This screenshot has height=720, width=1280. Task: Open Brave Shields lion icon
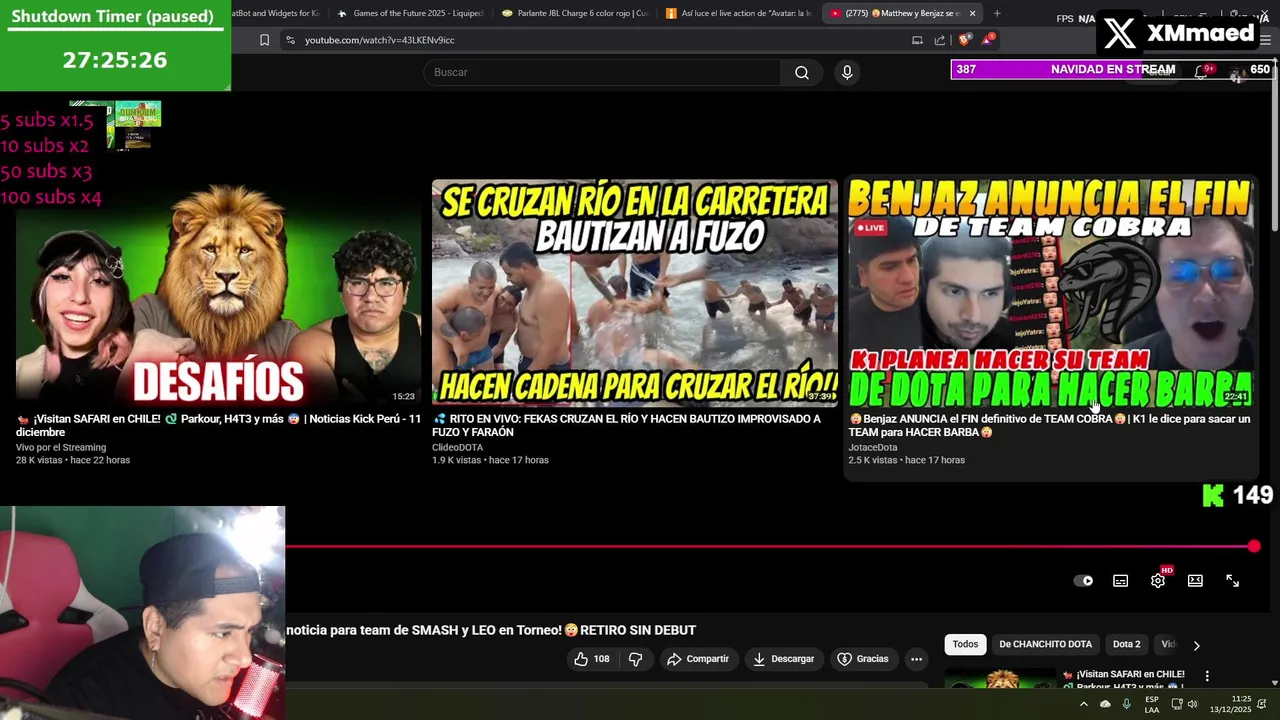(x=964, y=40)
